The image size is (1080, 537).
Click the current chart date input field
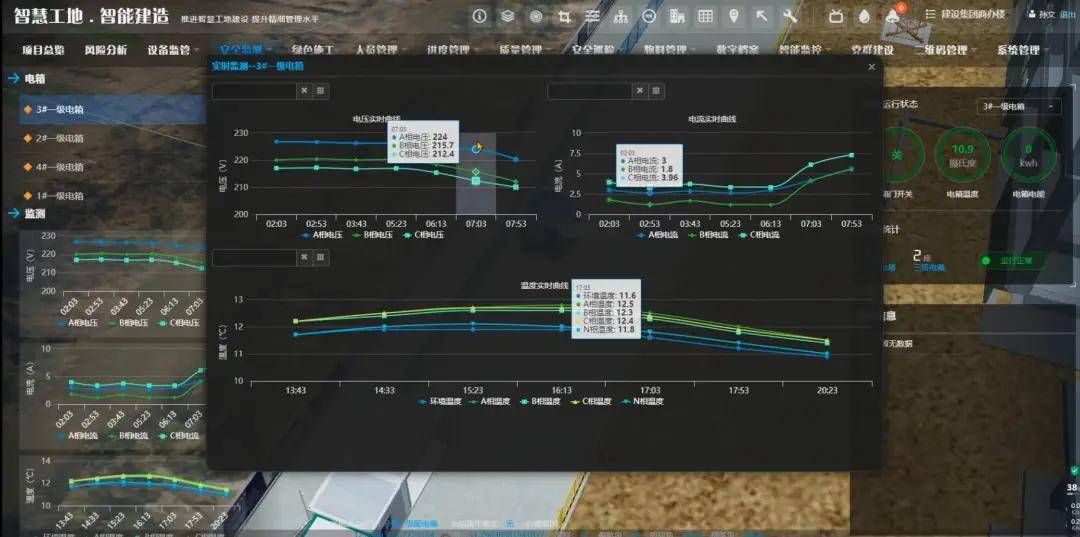pos(588,91)
